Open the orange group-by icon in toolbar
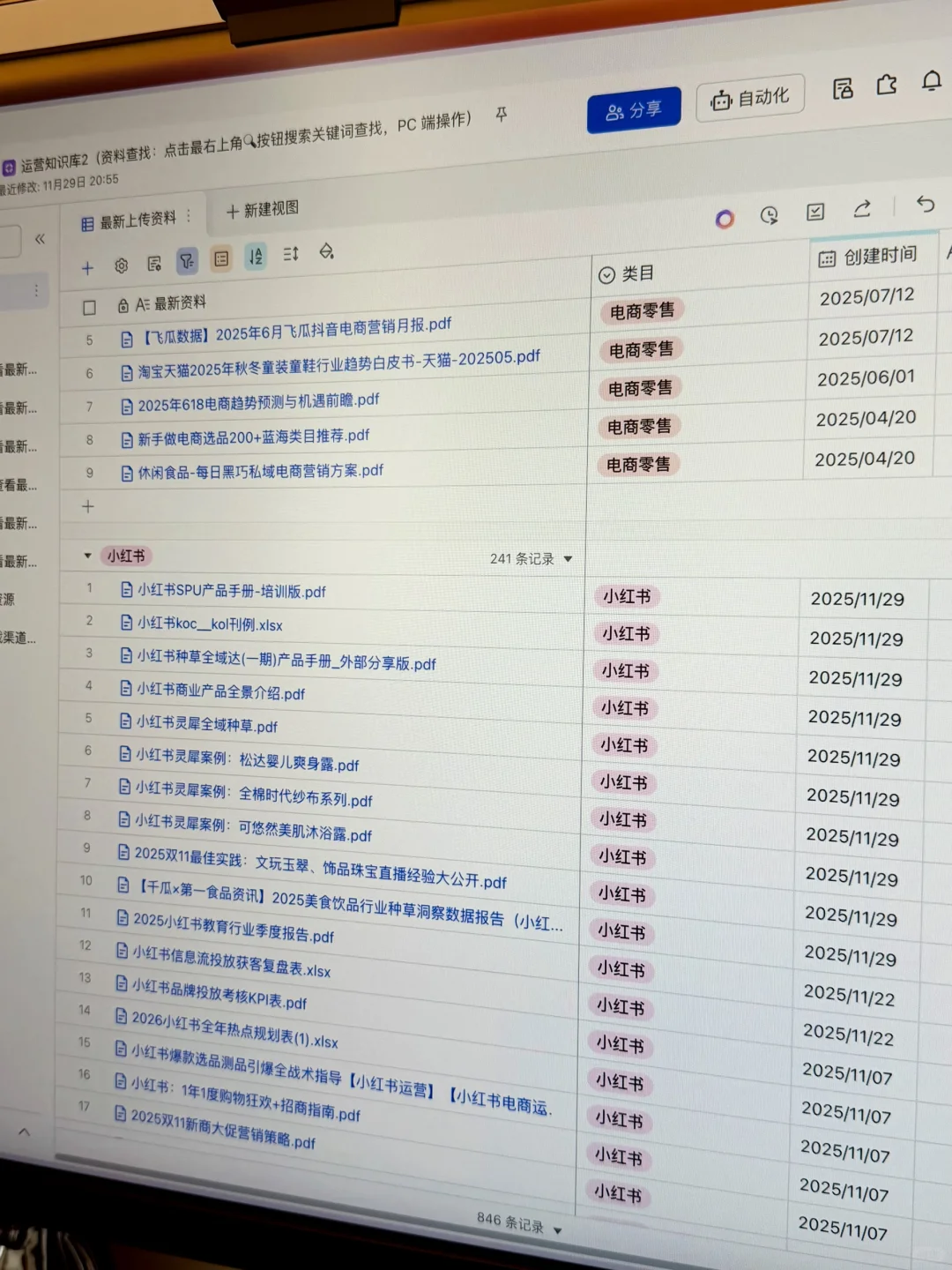Image resolution: width=952 pixels, height=1270 pixels. pyautogui.click(x=221, y=258)
